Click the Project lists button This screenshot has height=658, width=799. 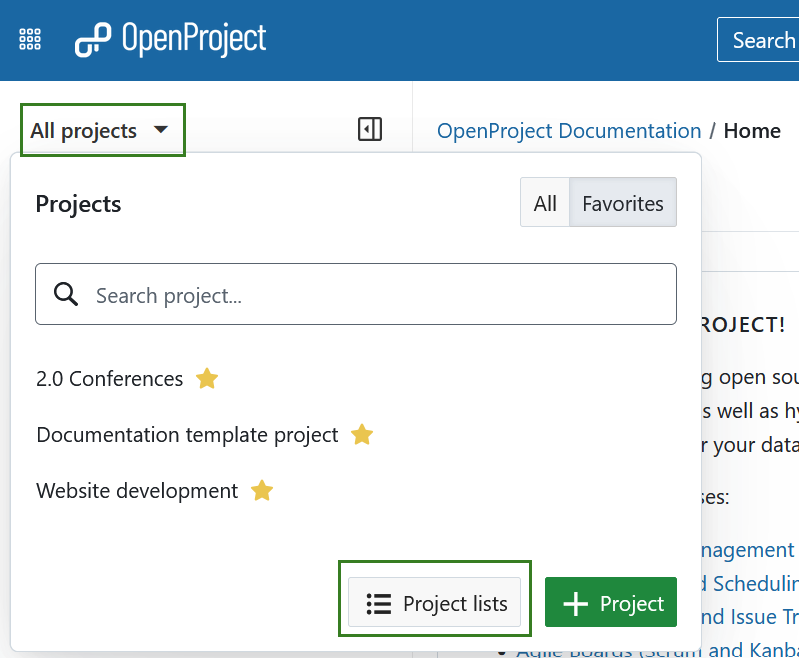pos(435,603)
